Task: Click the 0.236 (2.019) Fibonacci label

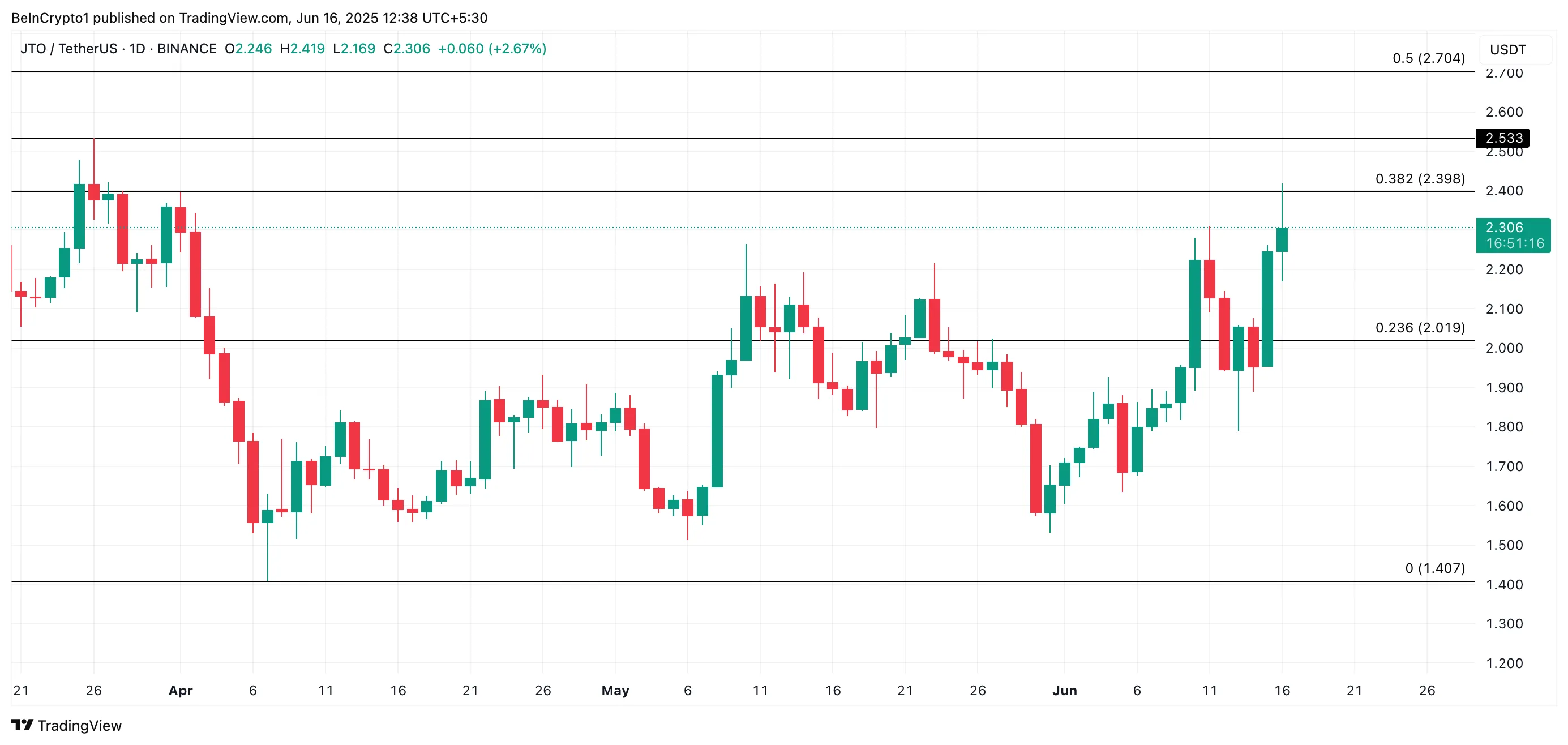Action: click(x=1420, y=327)
